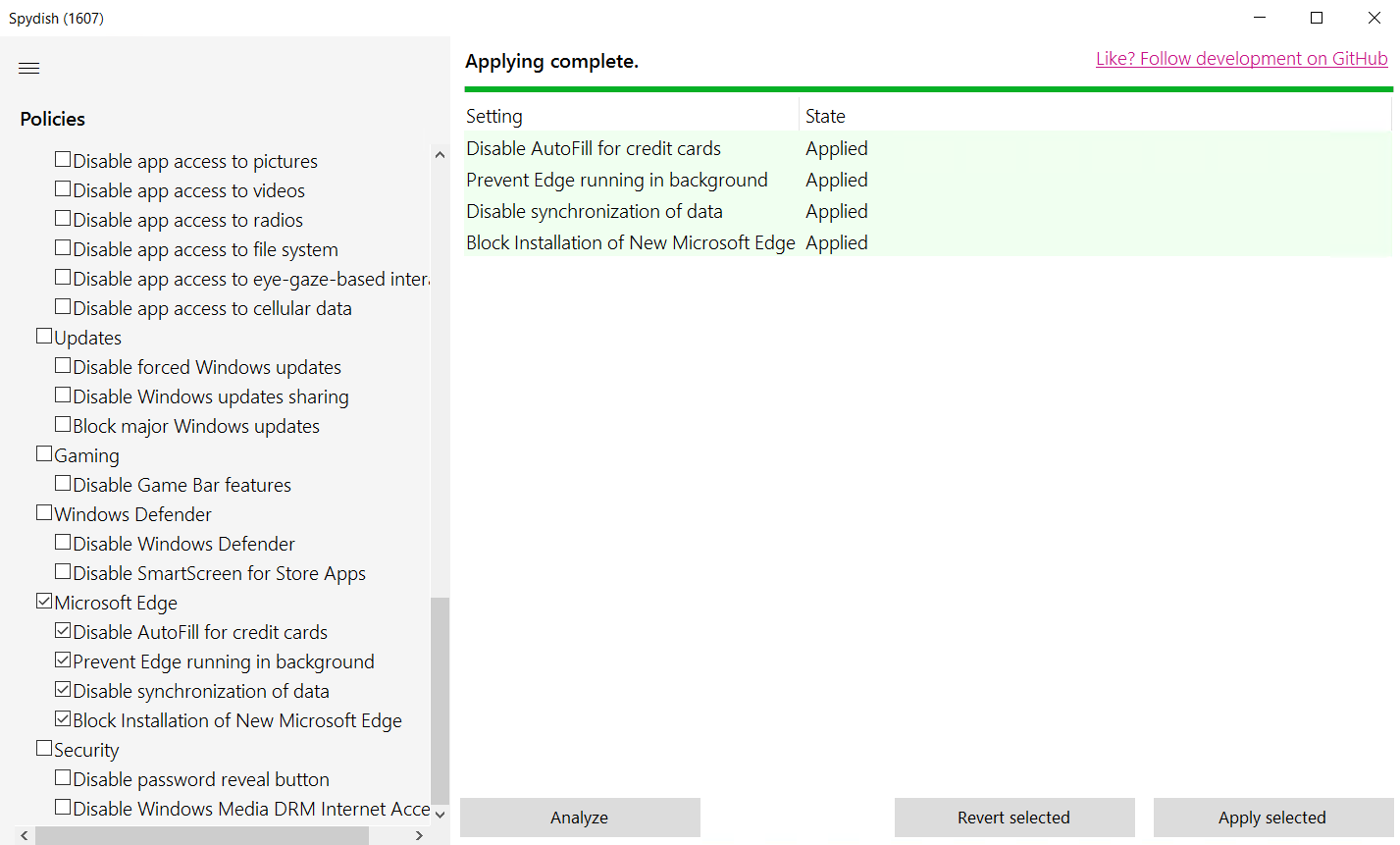Screen dimensions: 1400x845
Task: Tick the Gaming category checkbox
Action: click(44, 453)
